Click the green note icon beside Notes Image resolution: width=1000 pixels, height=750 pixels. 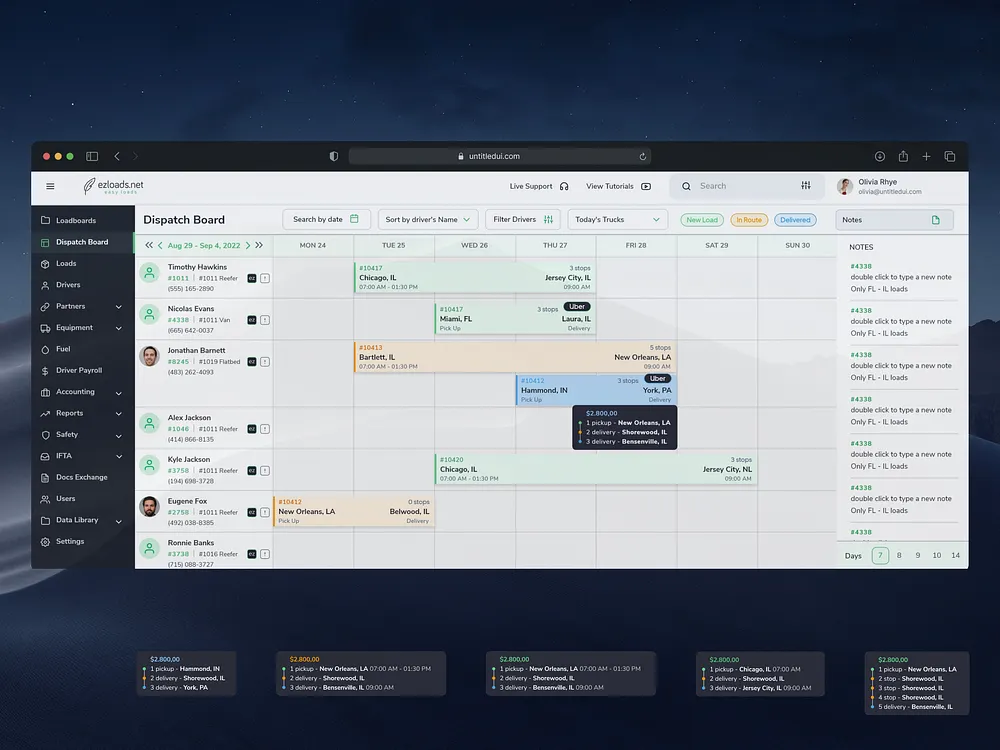(x=935, y=219)
